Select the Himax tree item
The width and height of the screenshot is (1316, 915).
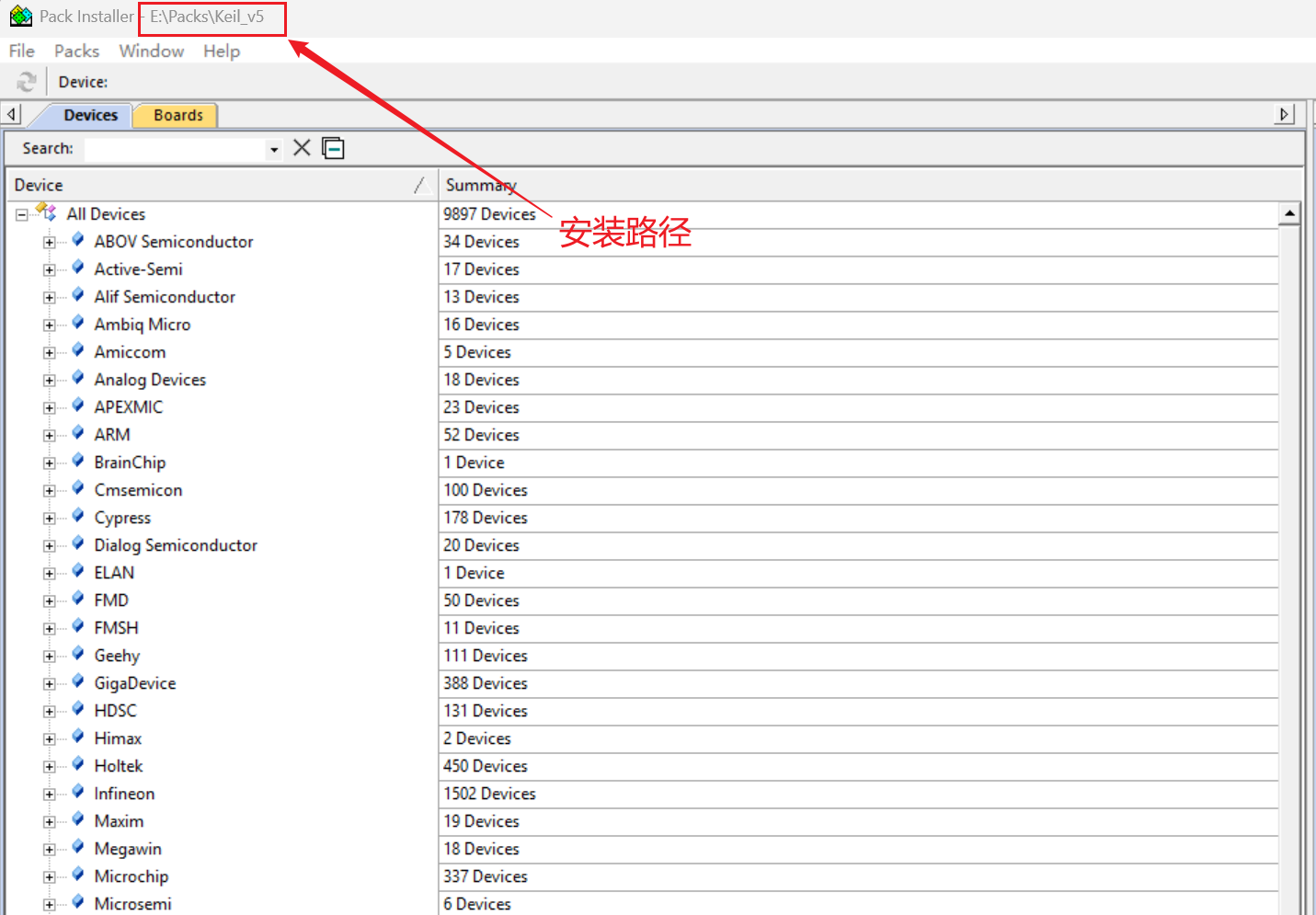(118, 738)
